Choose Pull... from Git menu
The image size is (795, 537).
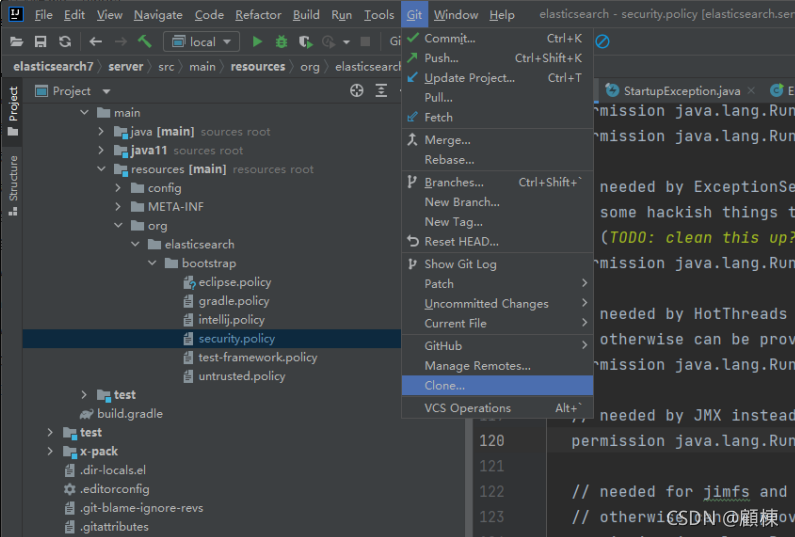click(x=497, y=97)
